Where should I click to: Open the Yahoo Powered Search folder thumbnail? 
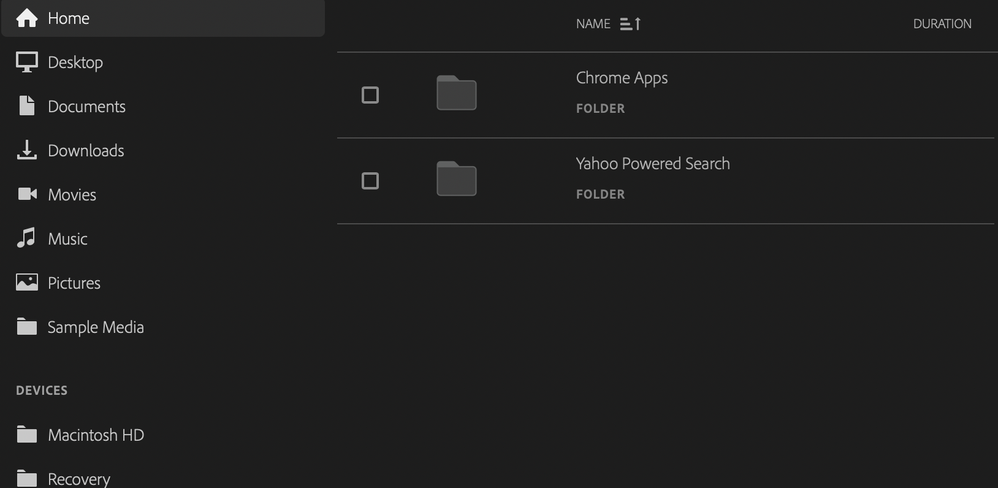[456, 179]
